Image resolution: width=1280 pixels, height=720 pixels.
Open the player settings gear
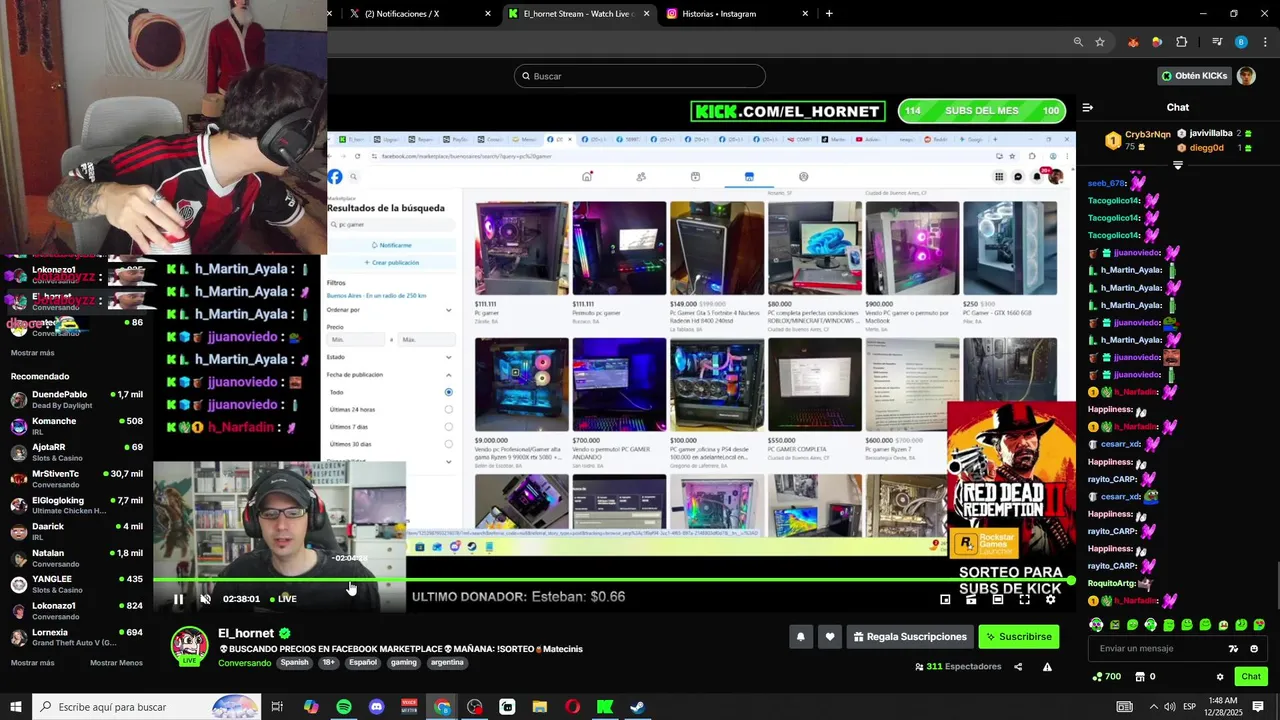click(1050, 599)
